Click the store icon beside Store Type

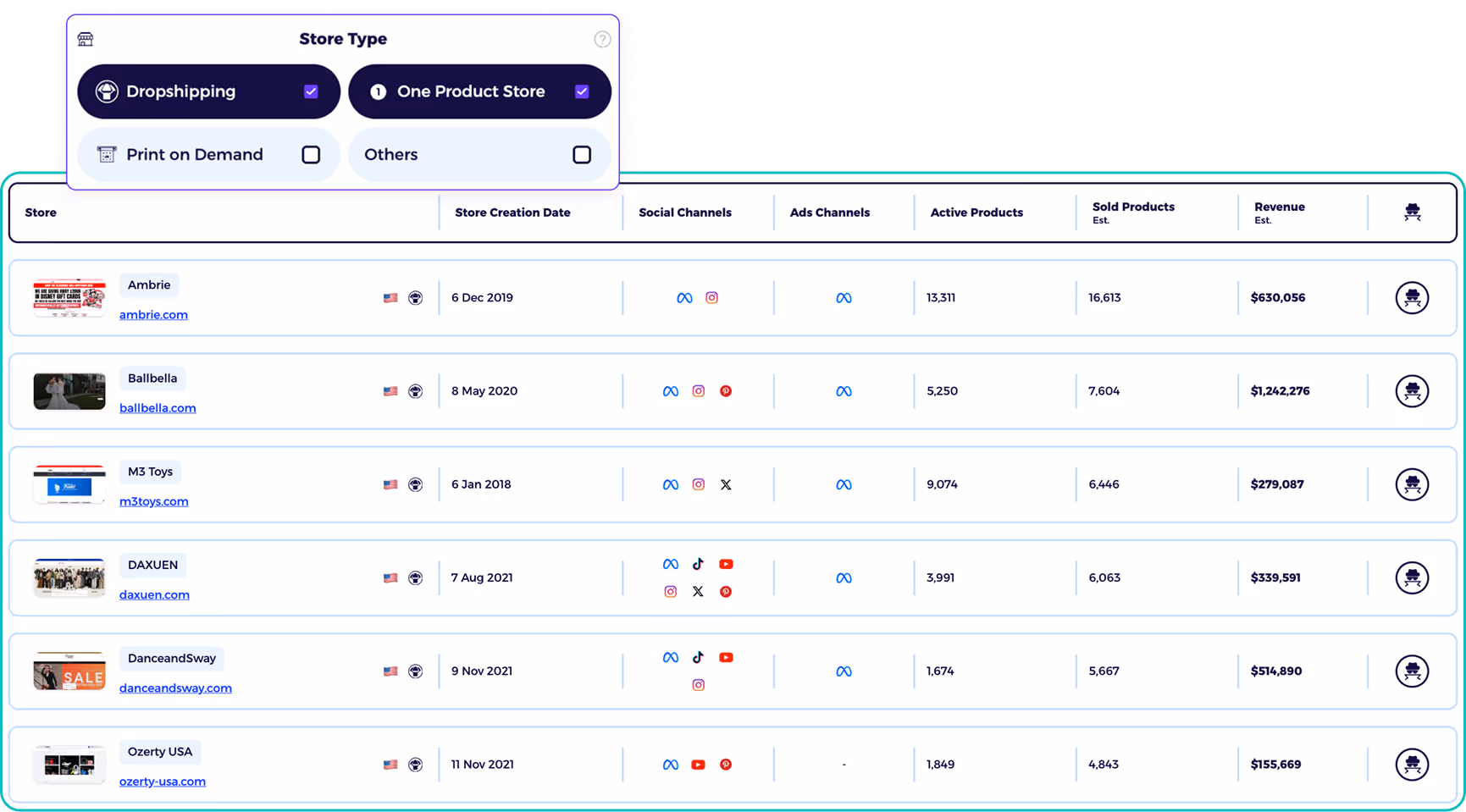point(86,39)
